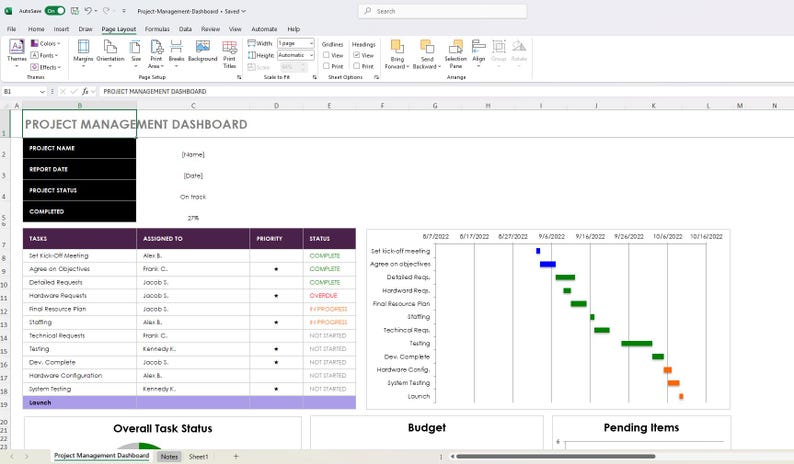
Task: Click the Search box
Action: pyautogui.click(x=443, y=11)
